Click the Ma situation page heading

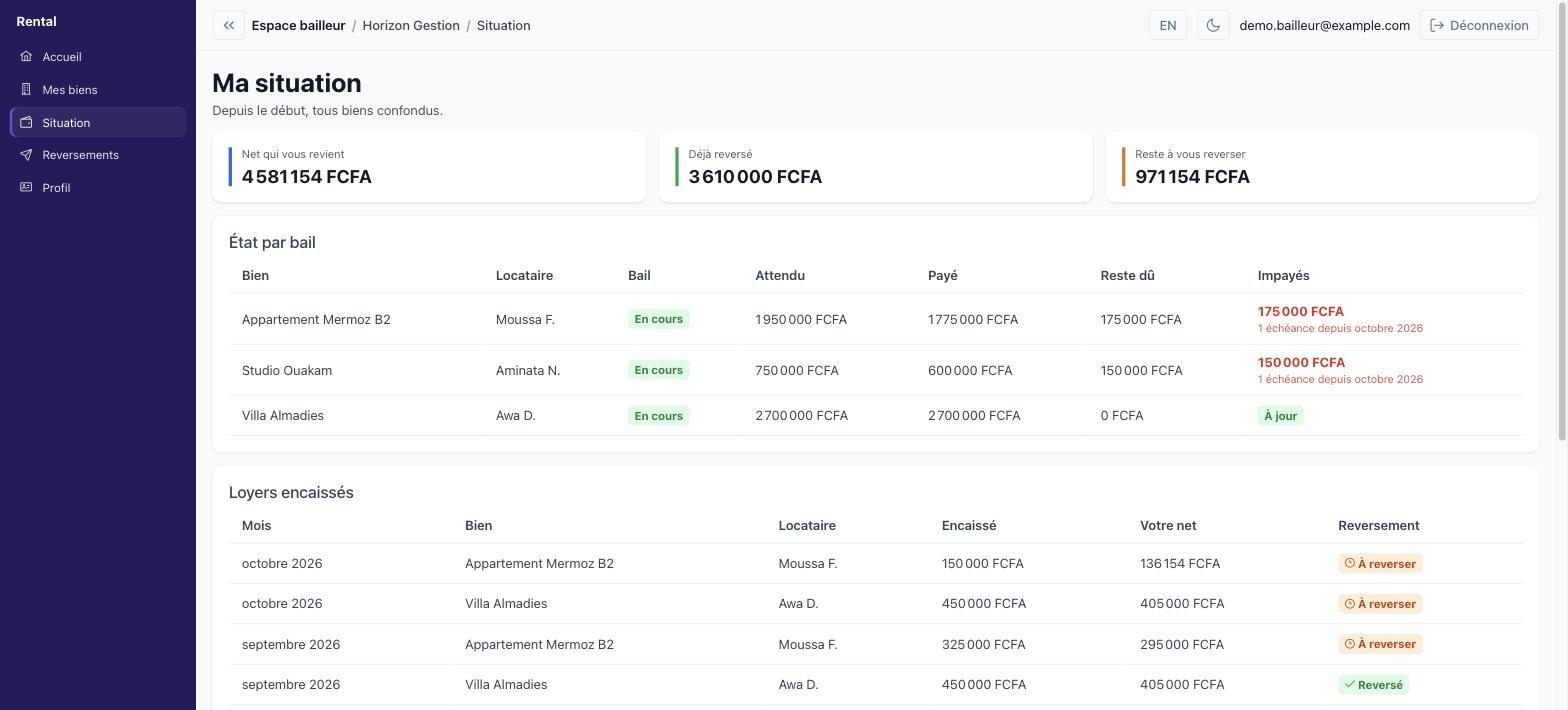click(x=287, y=83)
